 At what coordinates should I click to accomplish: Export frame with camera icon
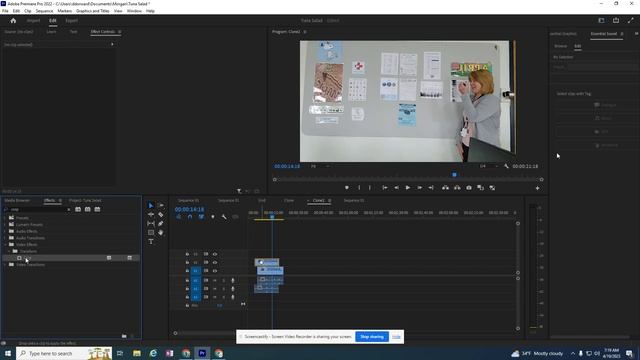click(x=469, y=188)
